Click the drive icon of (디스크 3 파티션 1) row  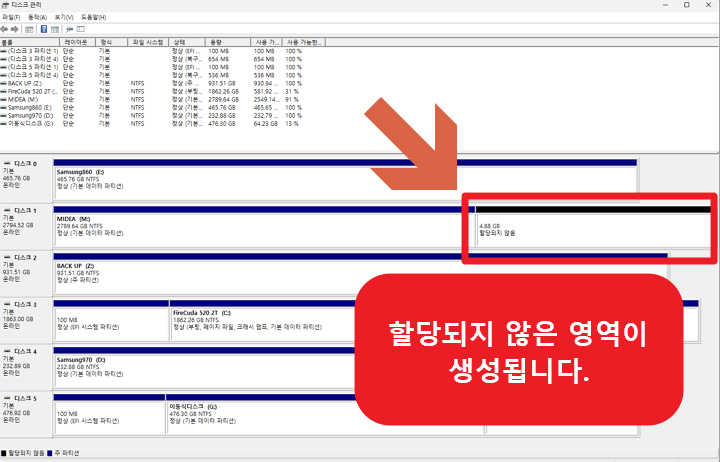click(x=4, y=51)
